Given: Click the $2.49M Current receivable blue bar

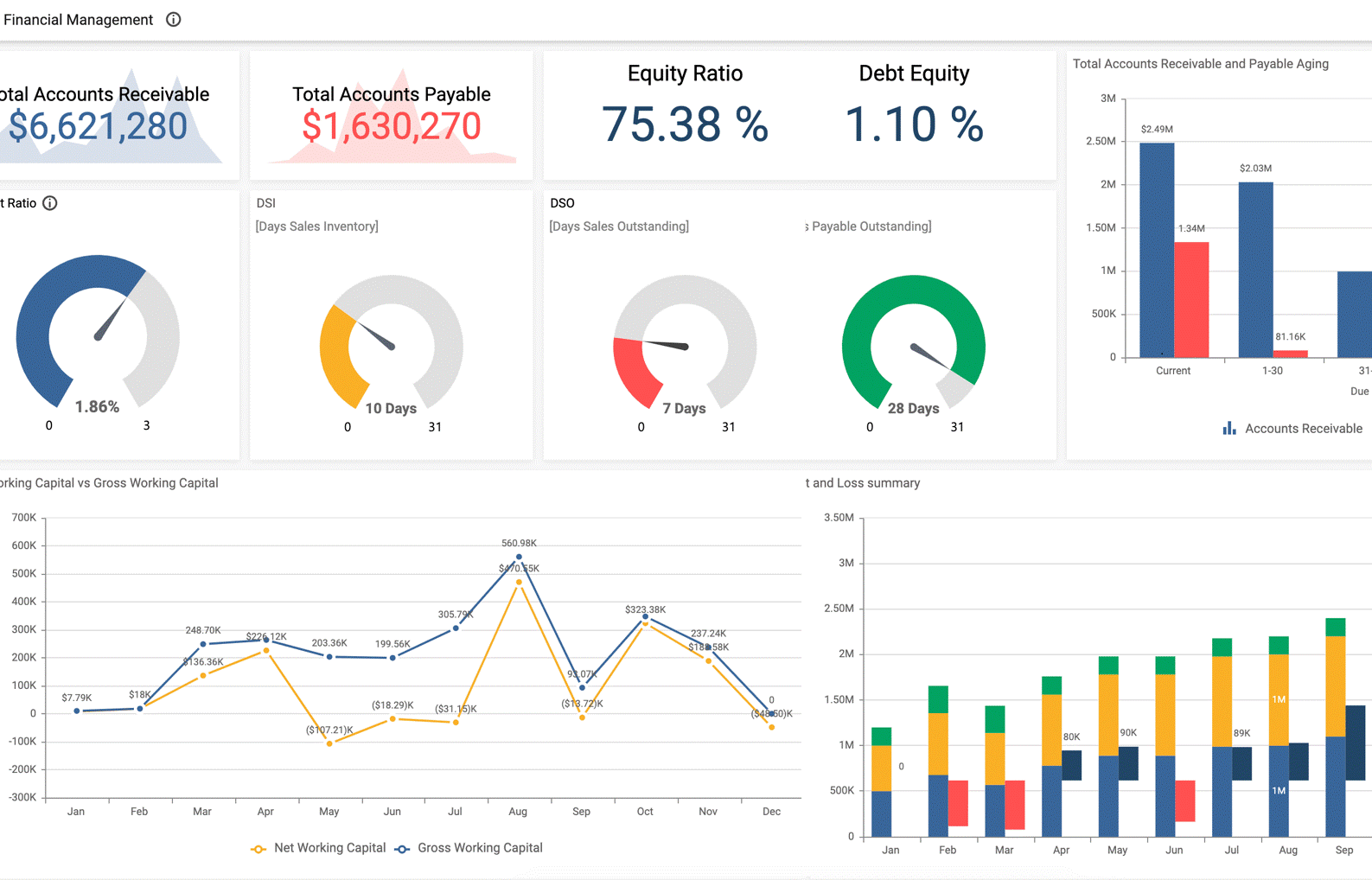Looking at the screenshot, I should click(x=1157, y=251).
